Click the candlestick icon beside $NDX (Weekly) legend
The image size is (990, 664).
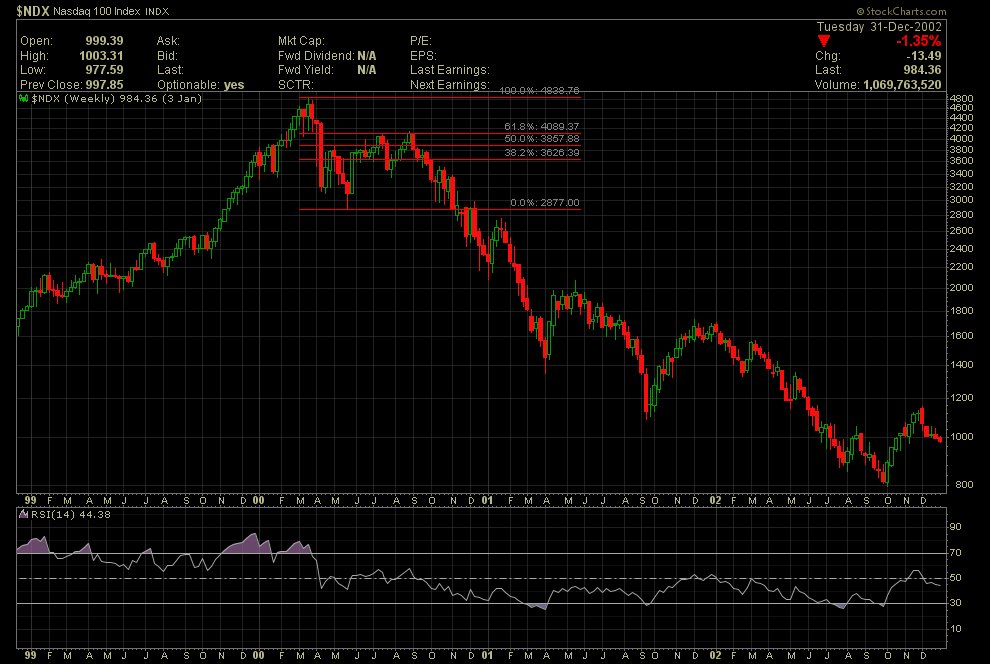pos(24,99)
